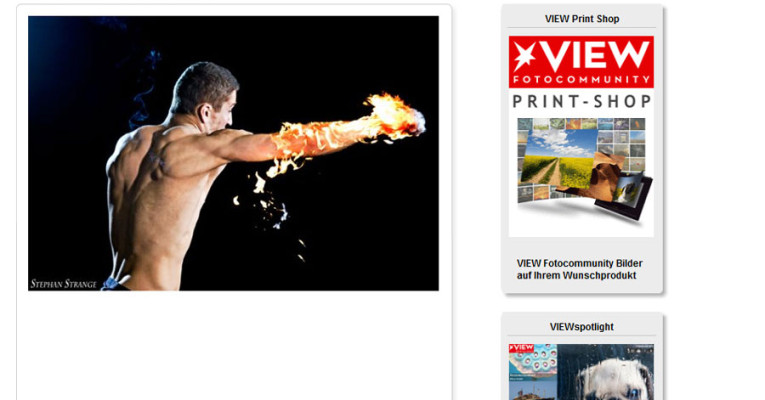The height and width of the screenshot is (400, 765).
Task: Open the boxer with flaming arm photo
Action: 233,153
